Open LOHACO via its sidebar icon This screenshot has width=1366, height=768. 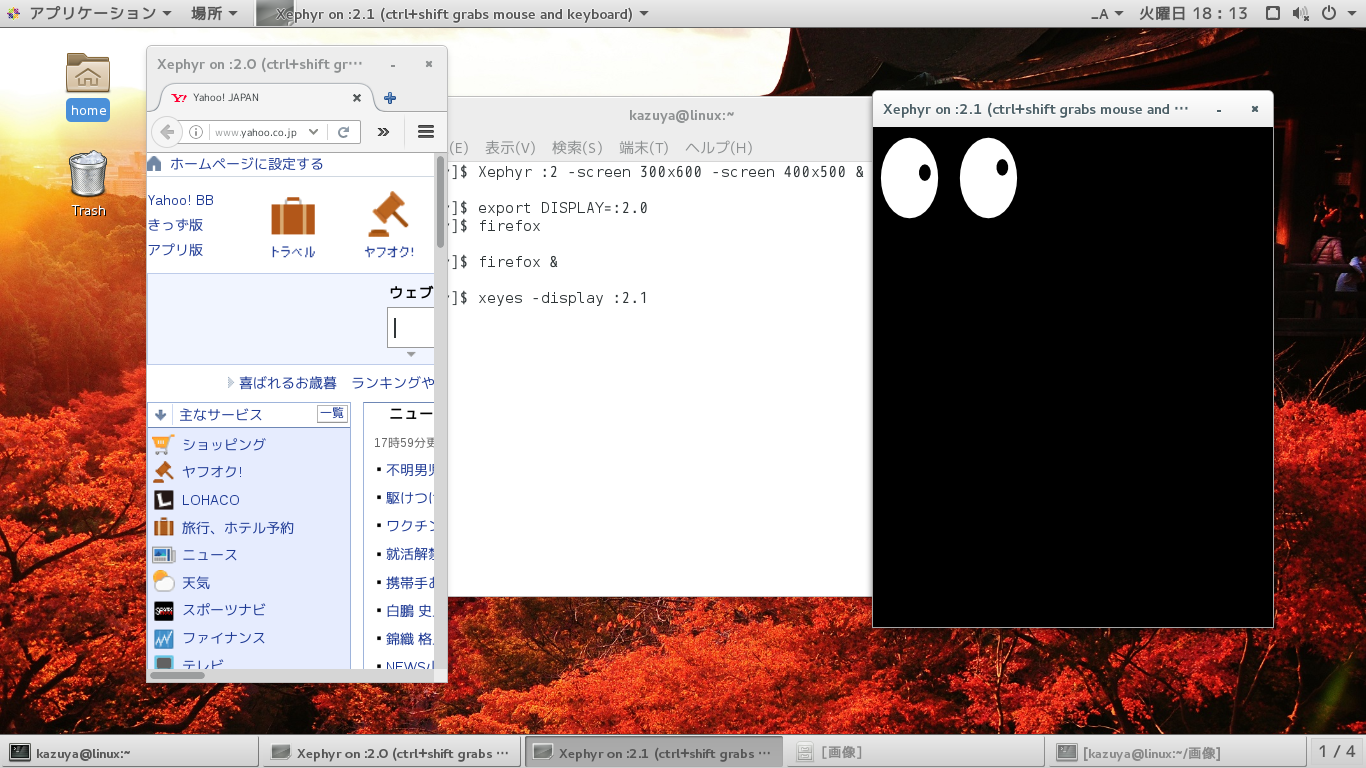tap(162, 500)
